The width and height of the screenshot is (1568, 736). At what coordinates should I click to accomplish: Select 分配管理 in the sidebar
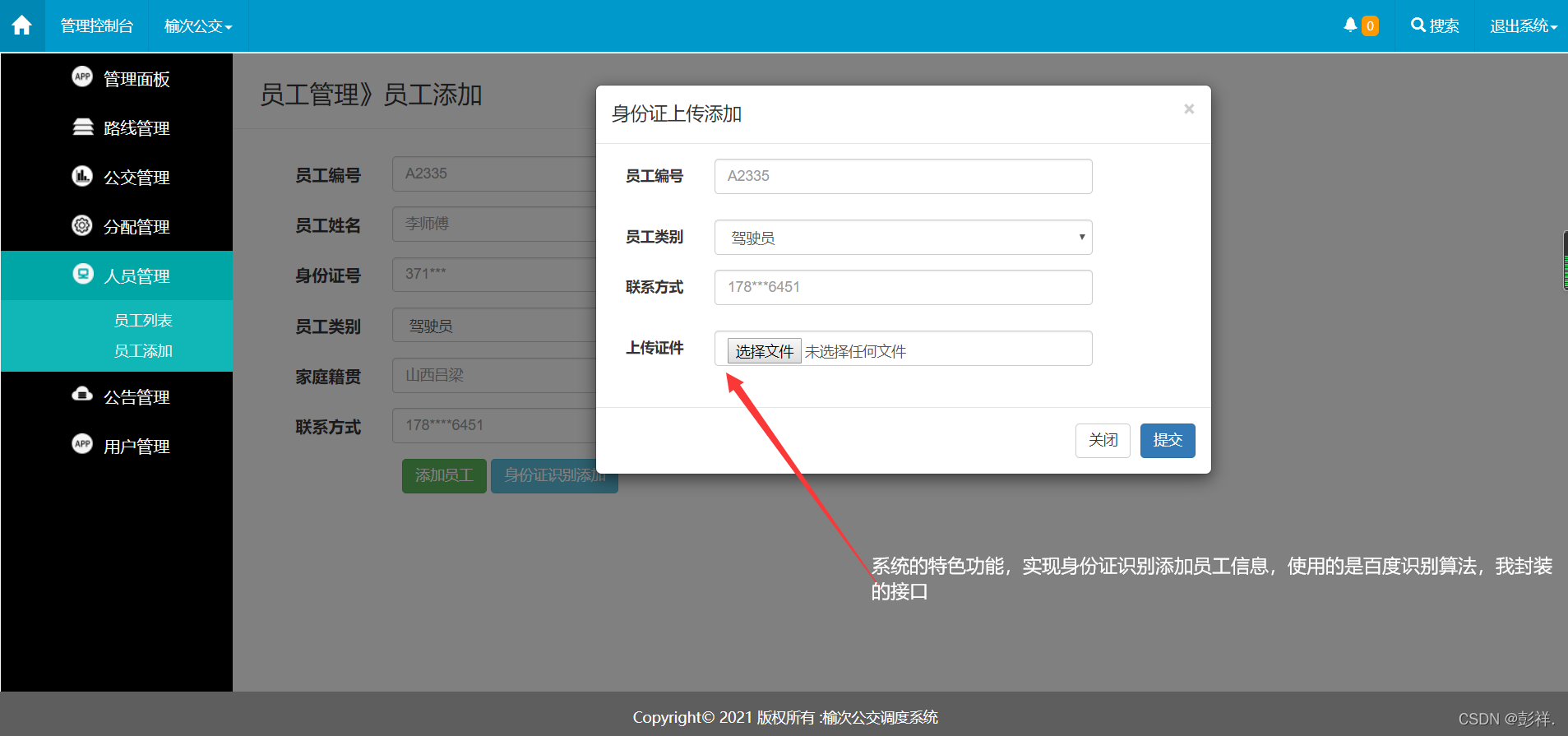point(117,227)
